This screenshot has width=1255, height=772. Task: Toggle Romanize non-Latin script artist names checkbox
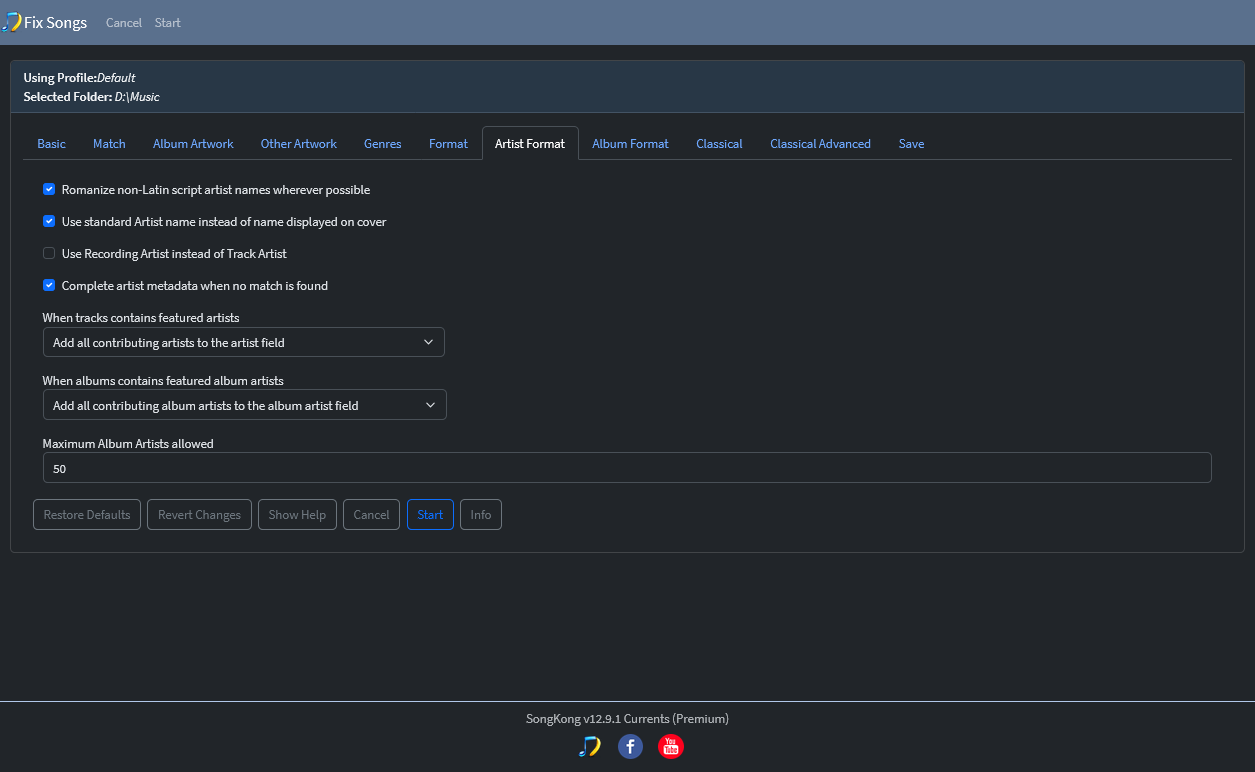pyautogui.click(x=49, y=189)
